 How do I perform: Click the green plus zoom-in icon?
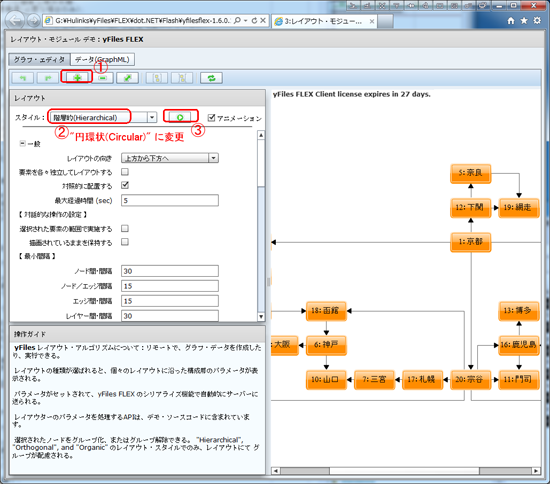pyautogui.click(x=77, y=78)
